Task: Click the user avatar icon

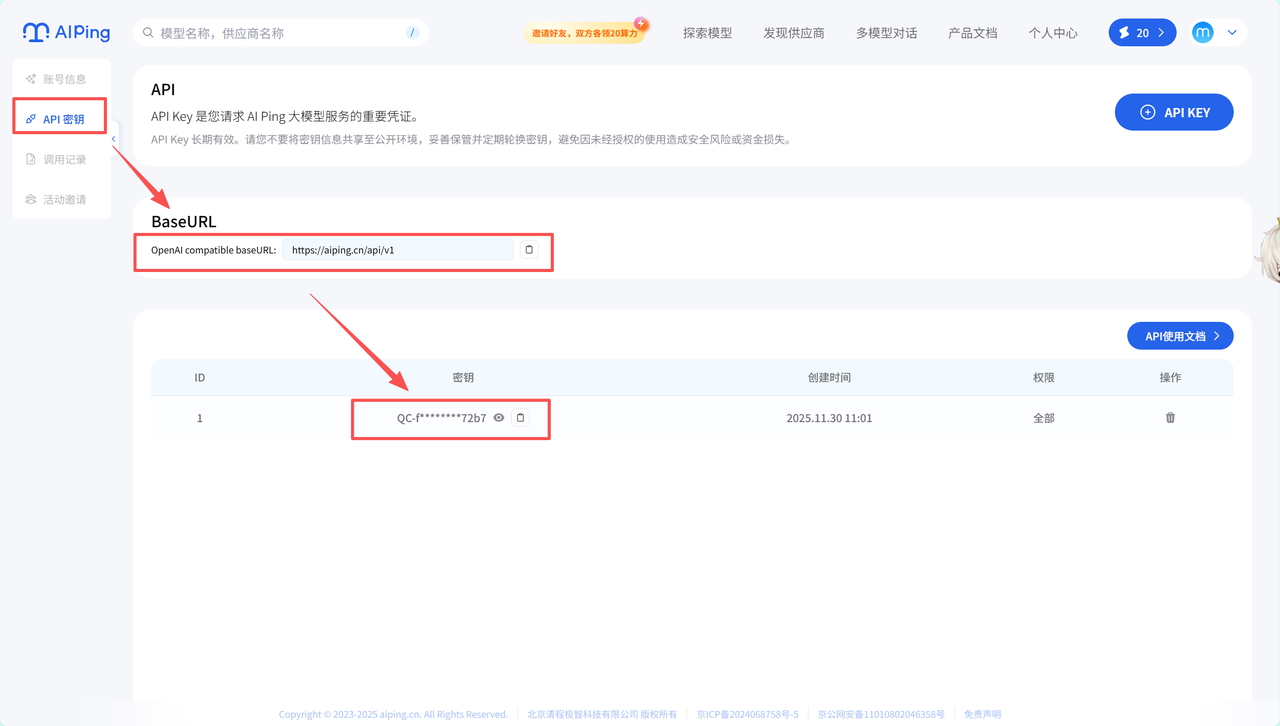Action: pyautogui.click(x=1202, y=33)
